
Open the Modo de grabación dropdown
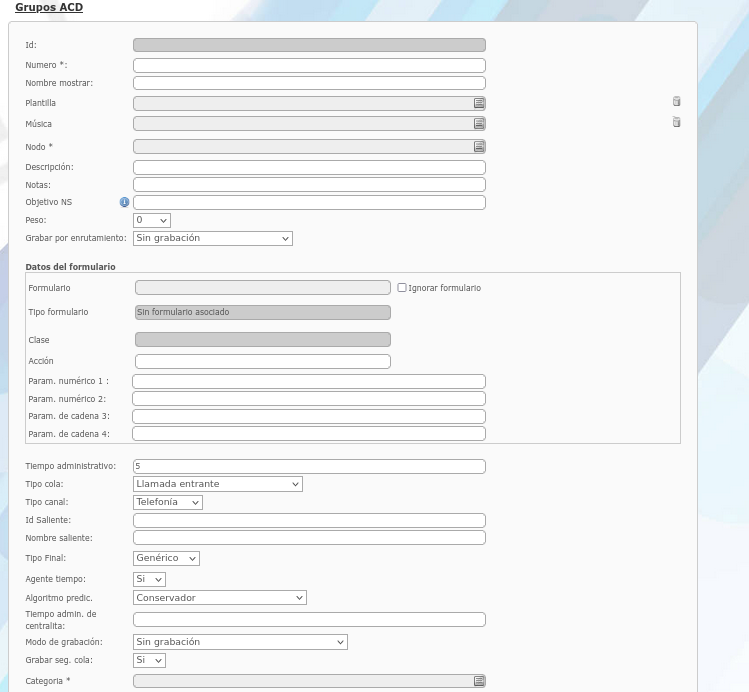pyautogui.click(x=240, y=642)
